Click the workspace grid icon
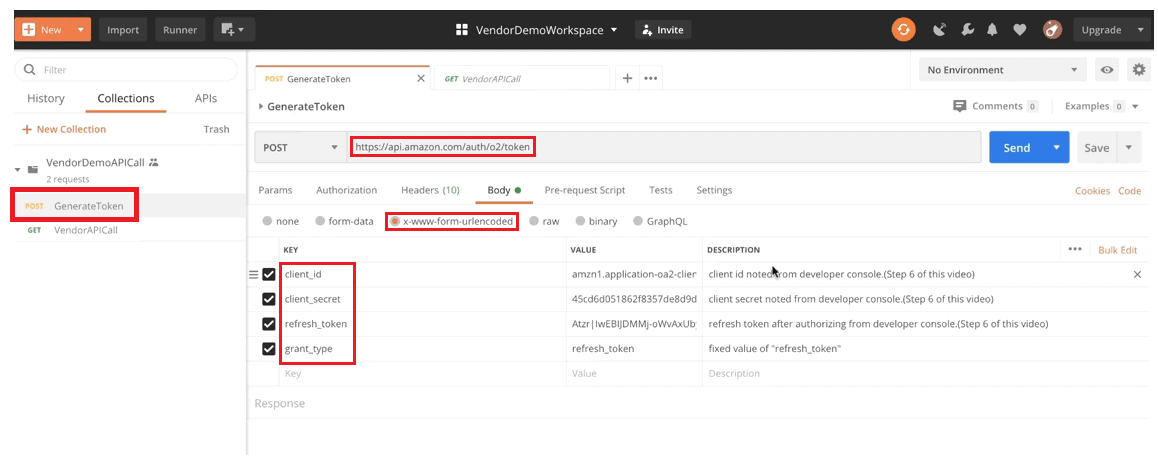1158x465 pixels. [462, 30]
